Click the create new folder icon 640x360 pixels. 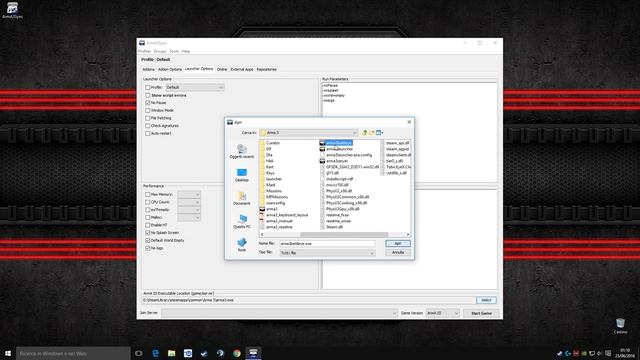[372, 133]
